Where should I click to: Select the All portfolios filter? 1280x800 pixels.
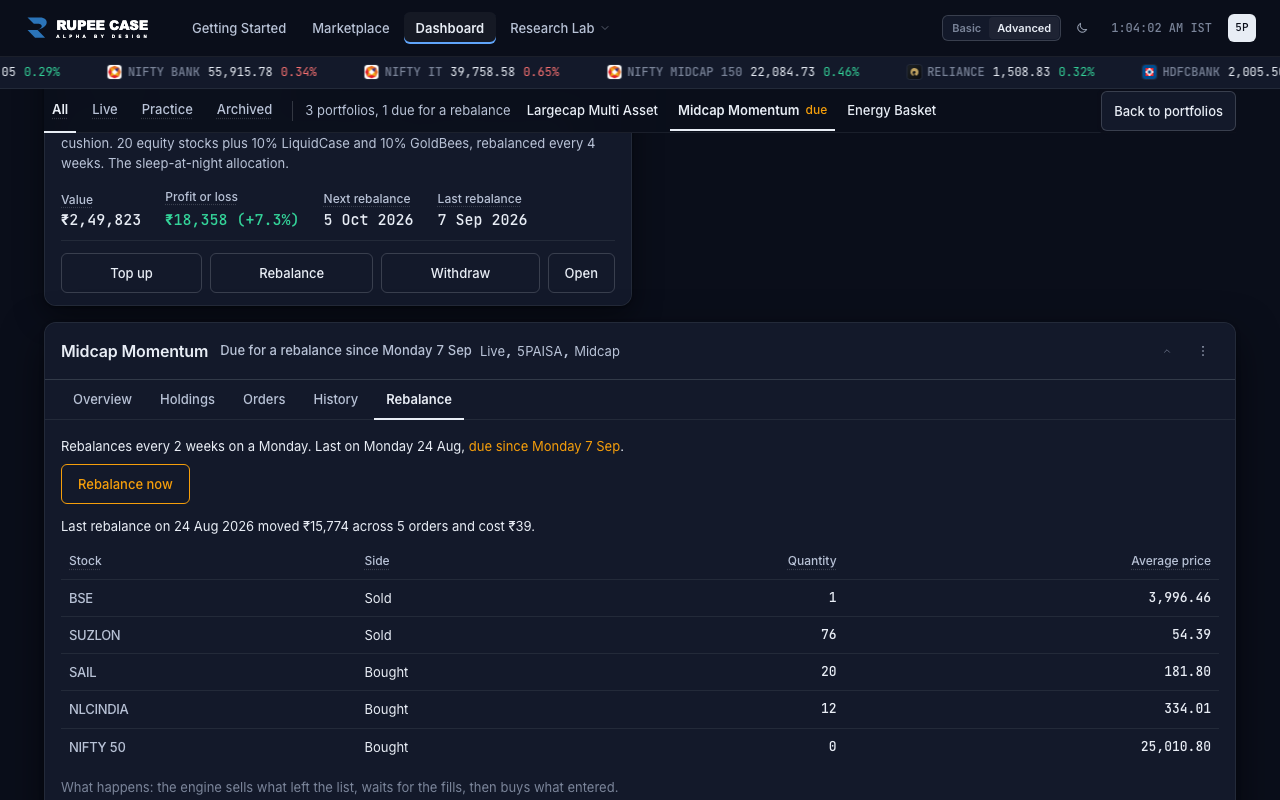[60, 110]
